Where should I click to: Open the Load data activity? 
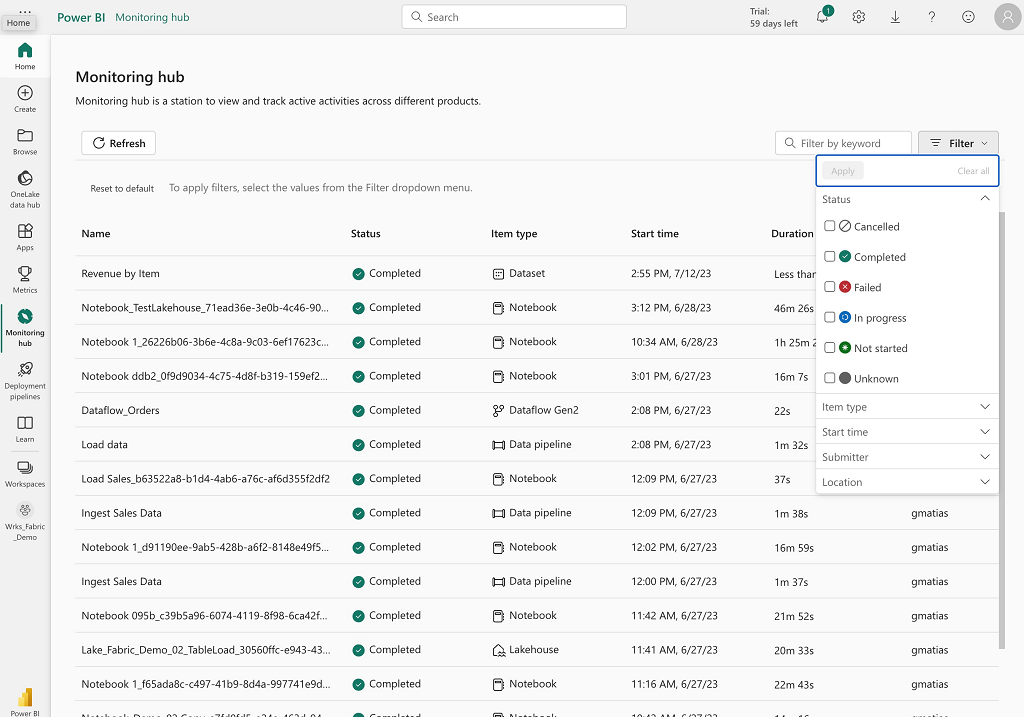(104, 445)
